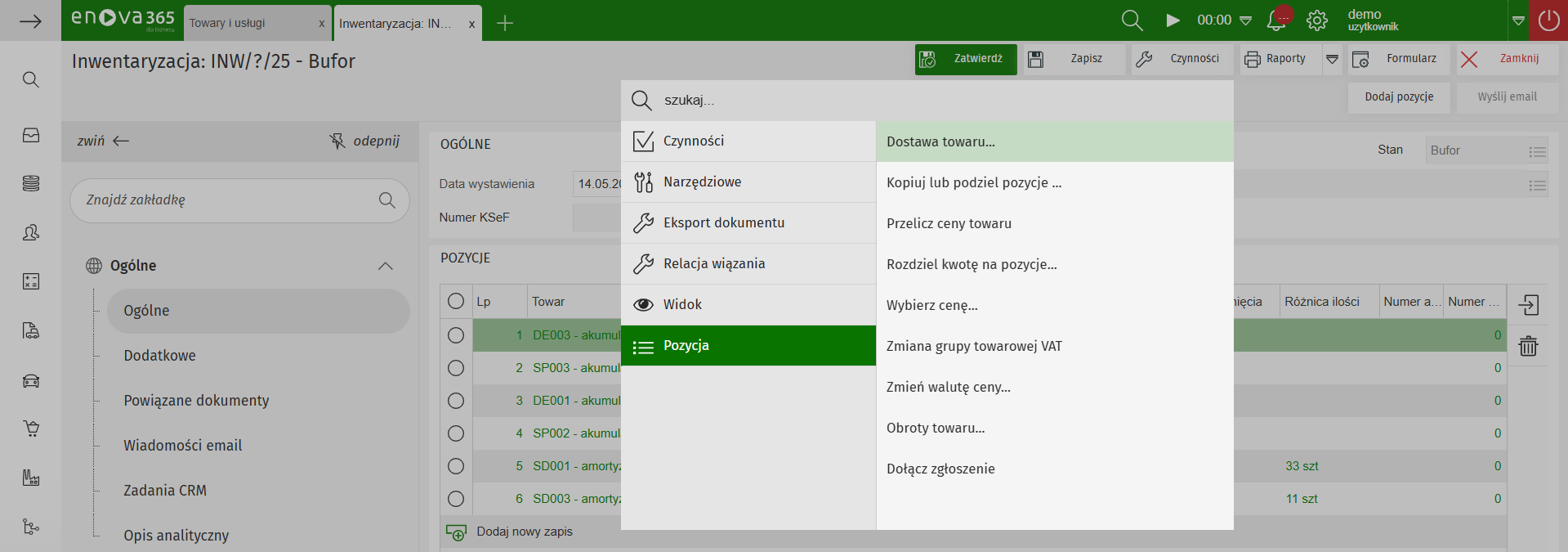The width and height of the screenshot is (1568, 552).
Task: Click the notifications bell icon
Action: point(1276,20)
